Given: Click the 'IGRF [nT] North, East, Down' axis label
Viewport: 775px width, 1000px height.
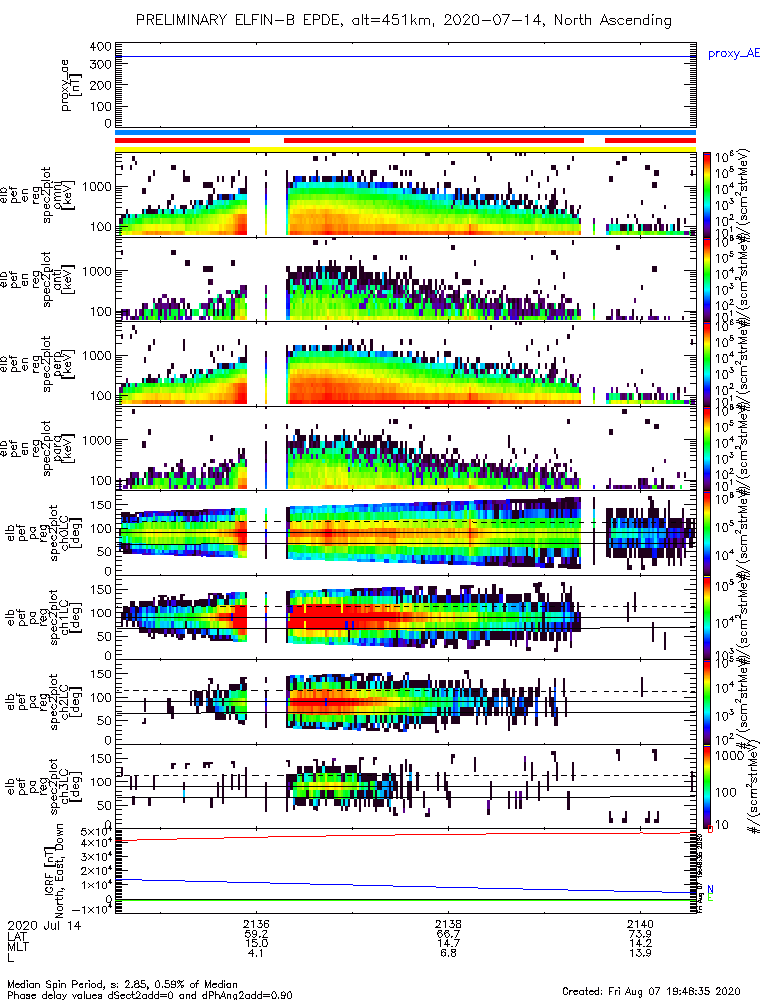Looking at the screenshot, I should (x=54, y=869).
